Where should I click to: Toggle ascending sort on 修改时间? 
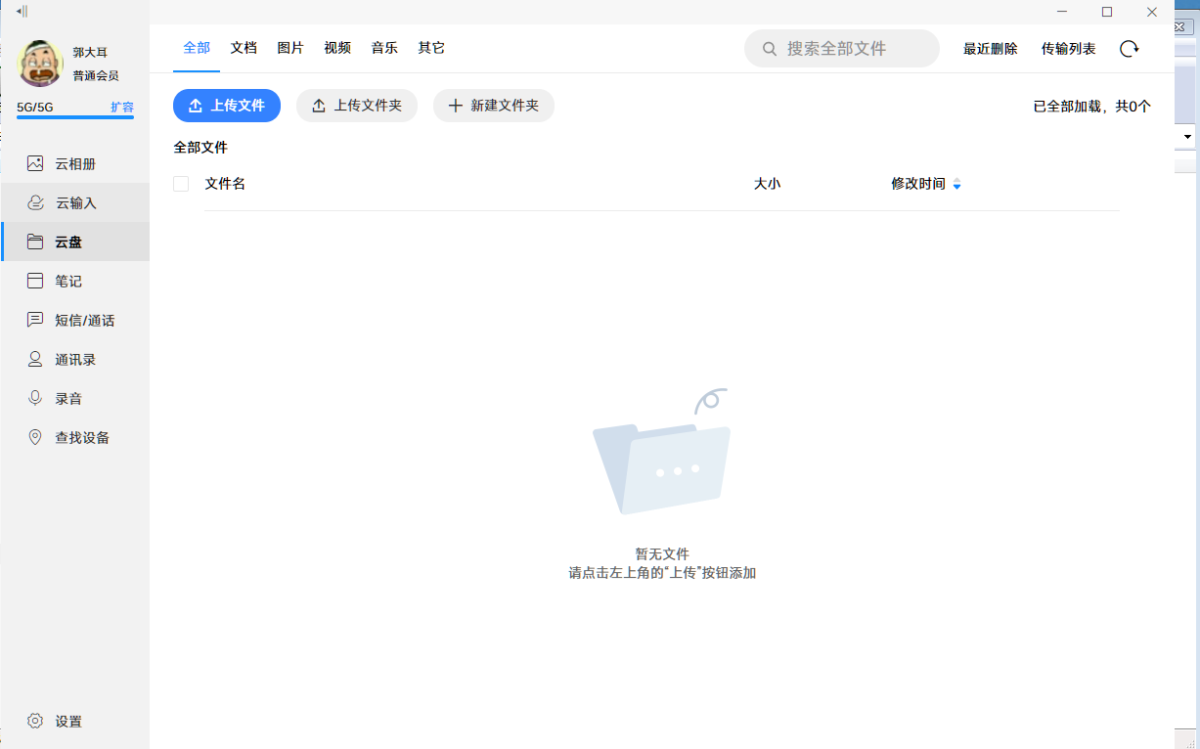pos(957,179)
